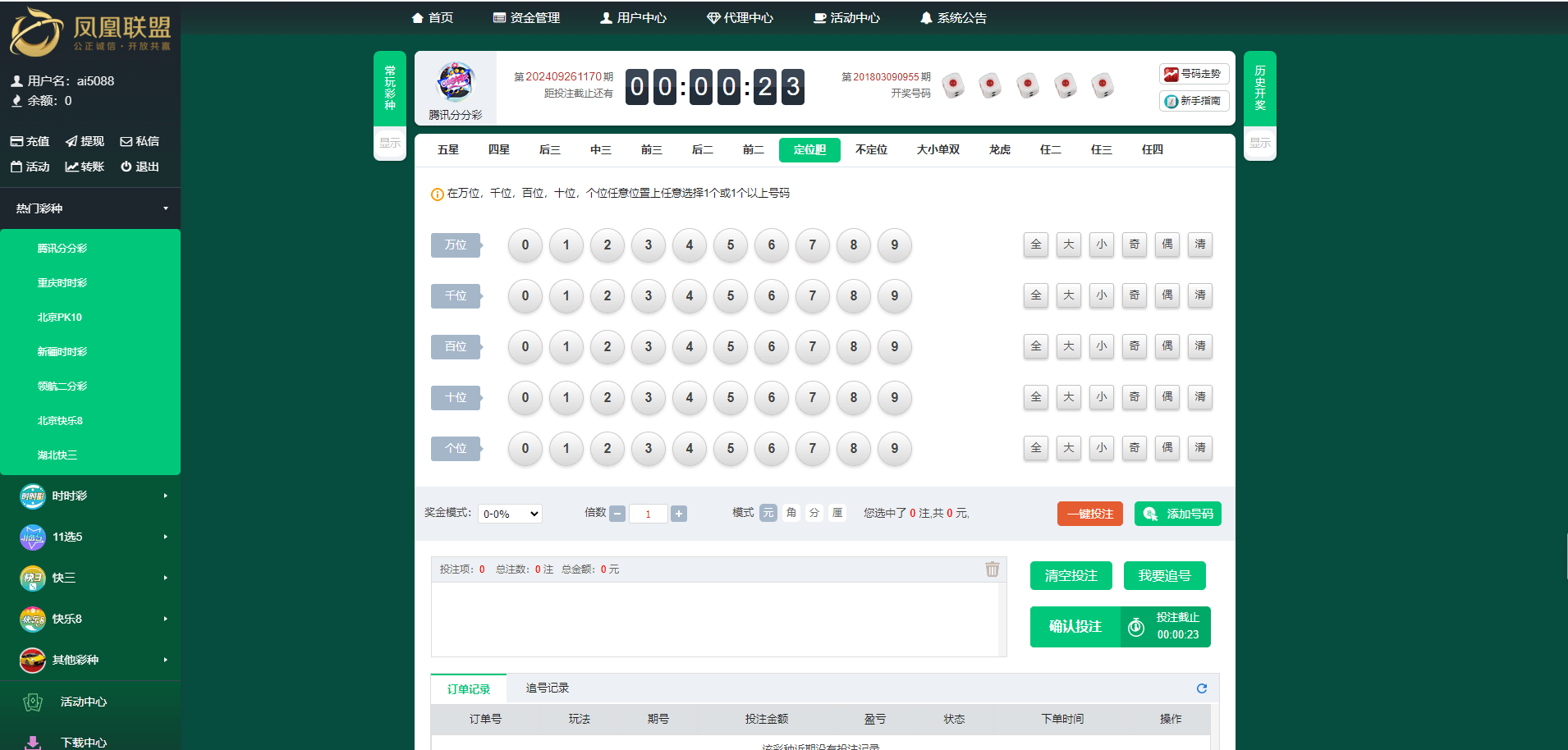Image resolution: width=1568 pixels, height=750 pixels.
Task: Switch to the 大小单双 tab
Action: click(x=938, y=150)
